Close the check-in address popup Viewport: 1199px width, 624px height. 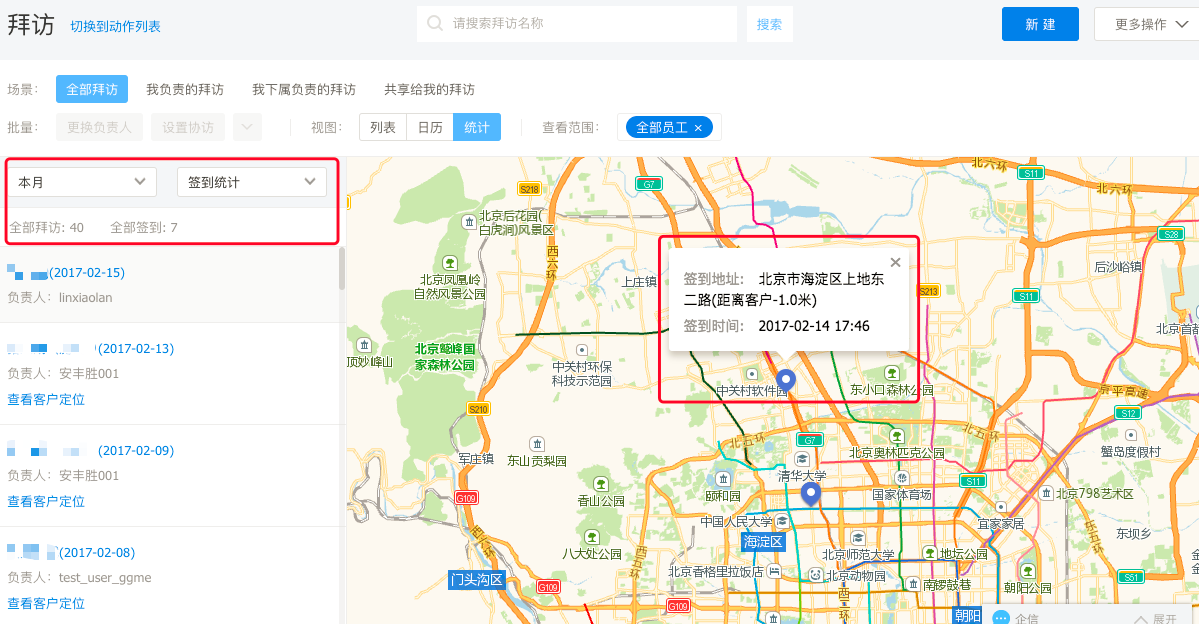tap(895, 262)
